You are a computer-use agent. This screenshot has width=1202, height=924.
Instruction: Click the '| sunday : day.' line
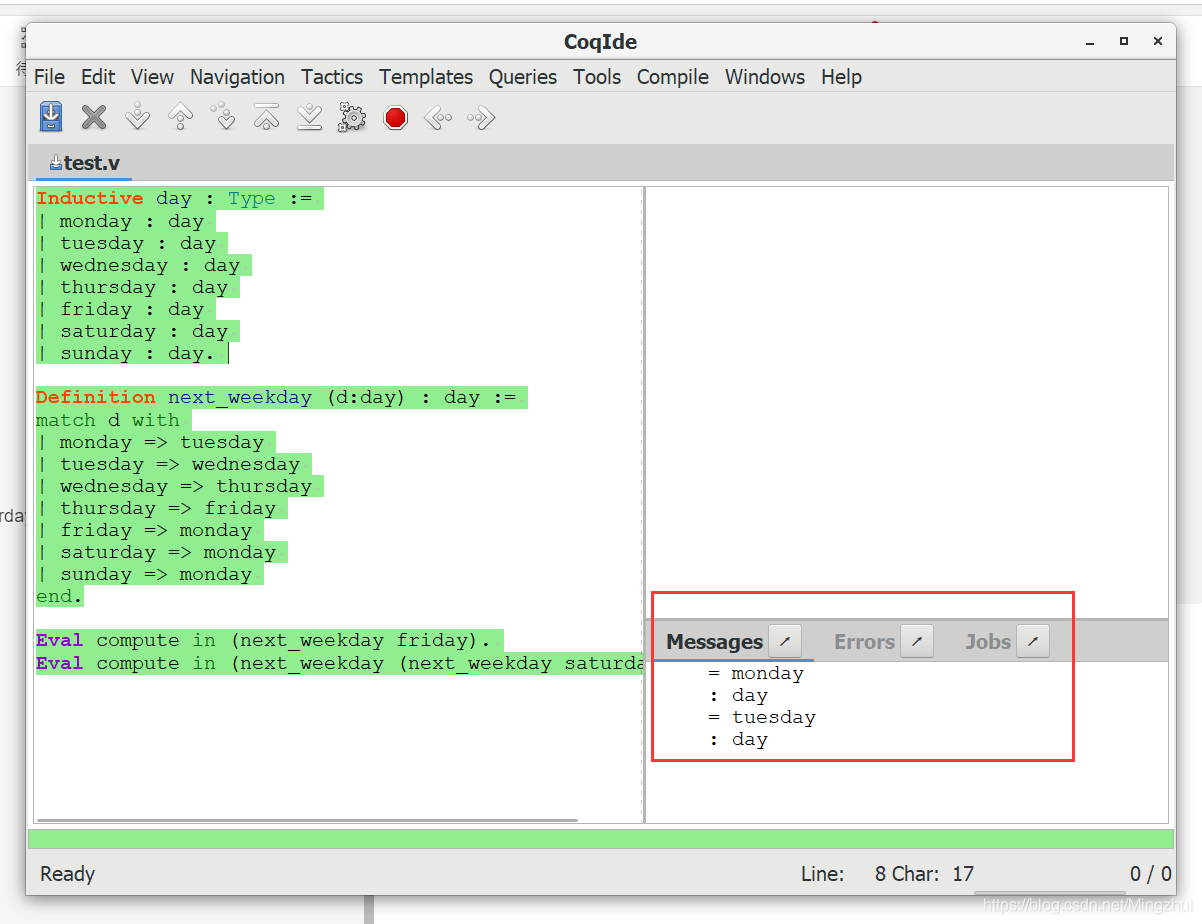tap(126, 353)
